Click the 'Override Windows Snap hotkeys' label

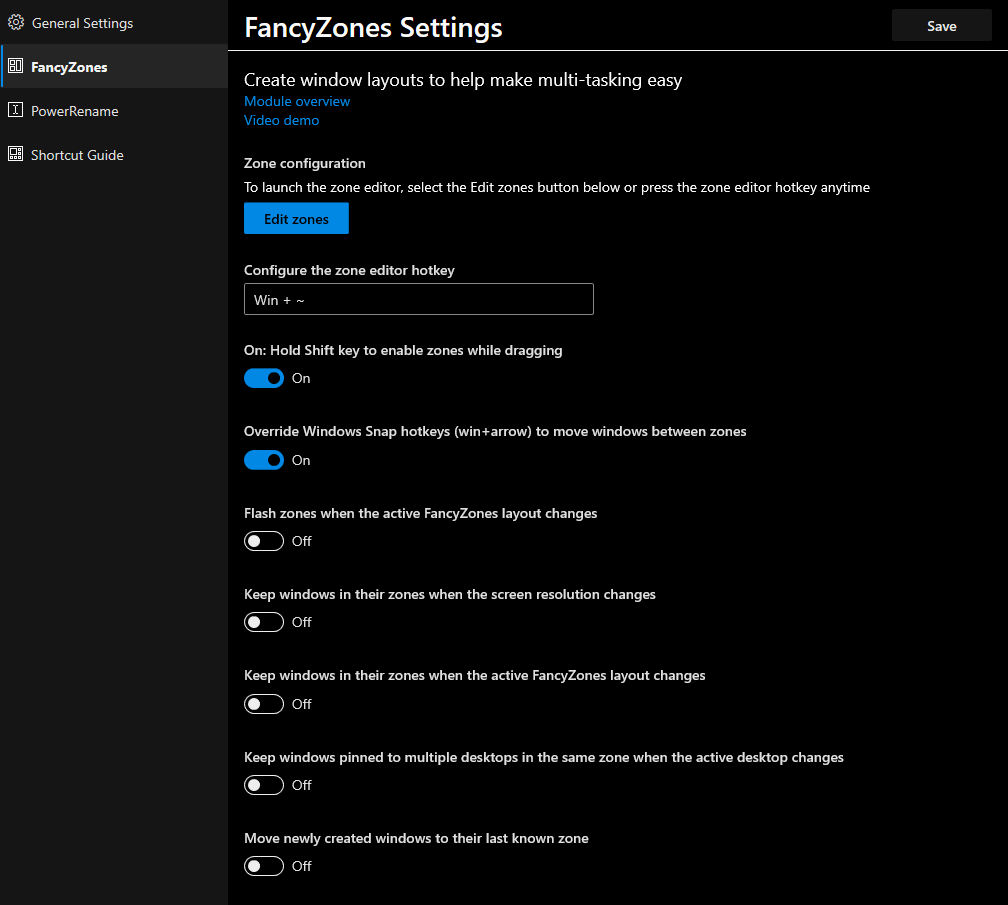tap(495, 431)
